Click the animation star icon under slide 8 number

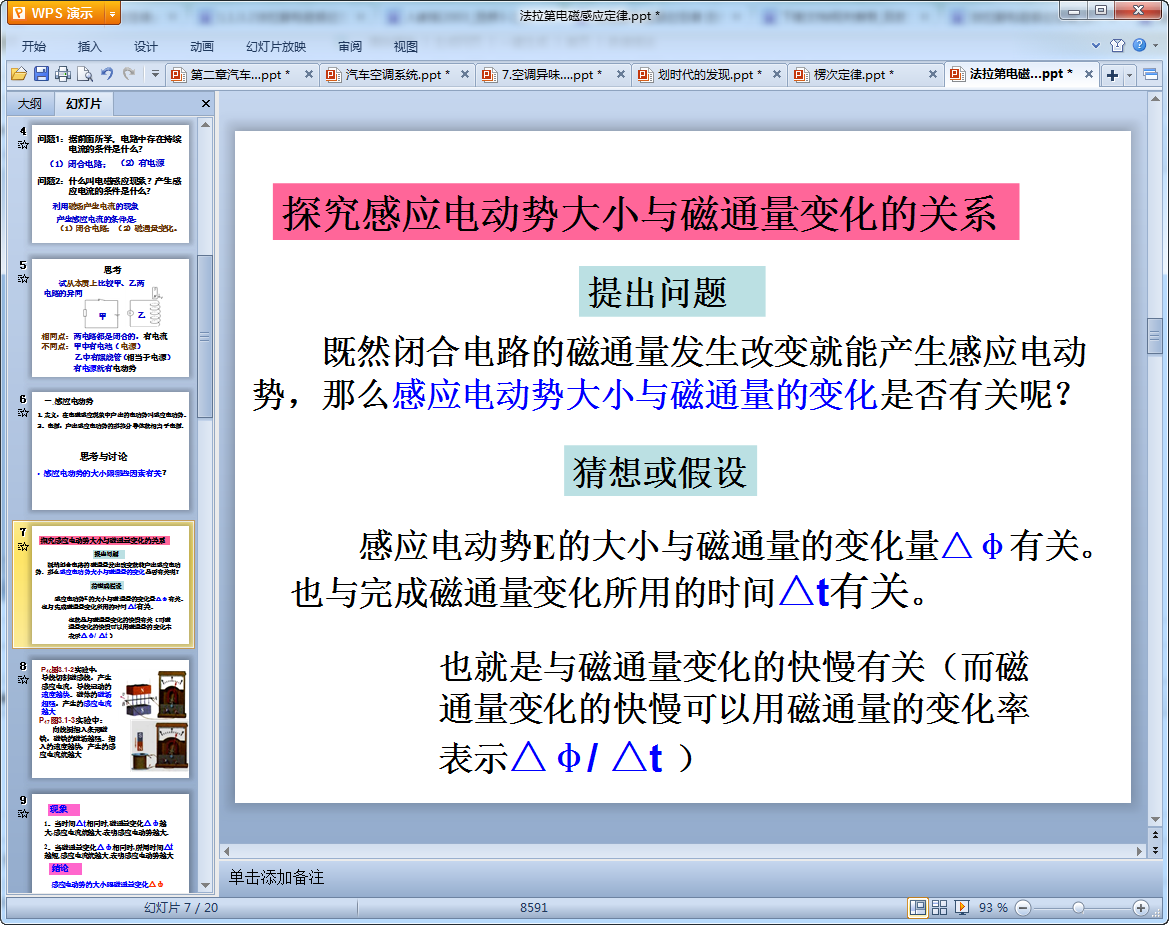point(23,680)
